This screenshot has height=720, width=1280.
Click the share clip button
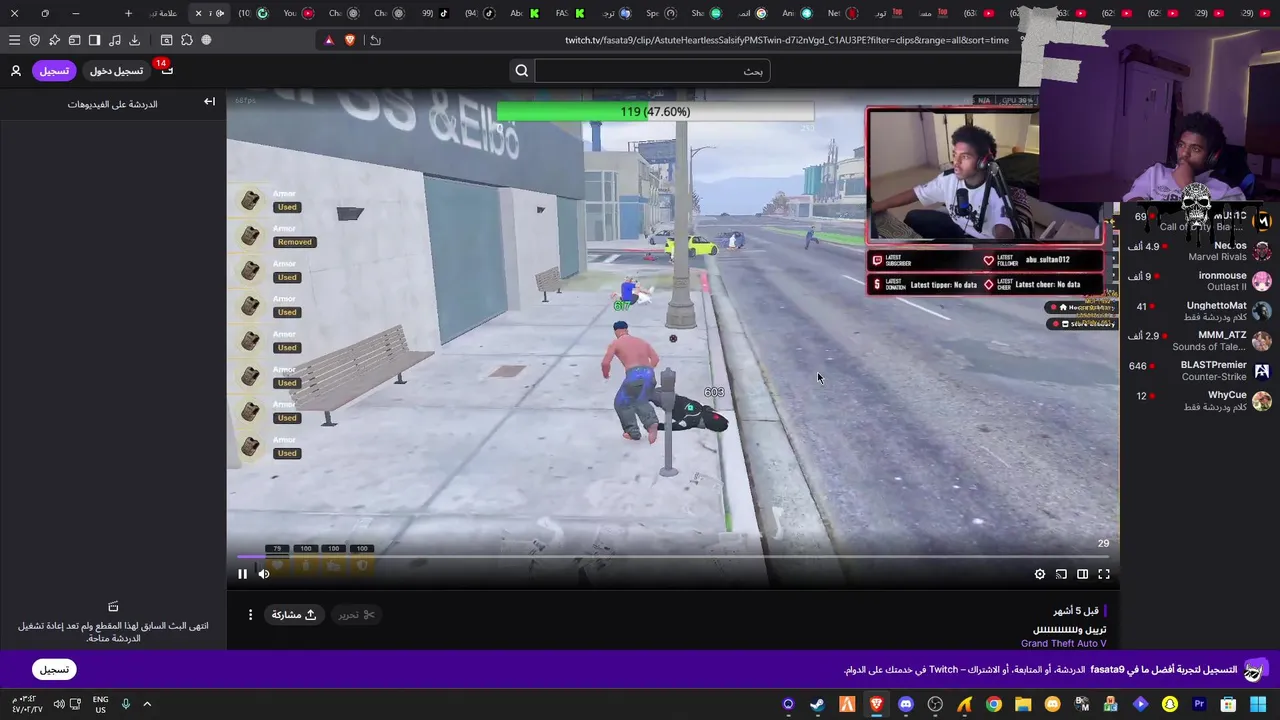tap(294, 615)
